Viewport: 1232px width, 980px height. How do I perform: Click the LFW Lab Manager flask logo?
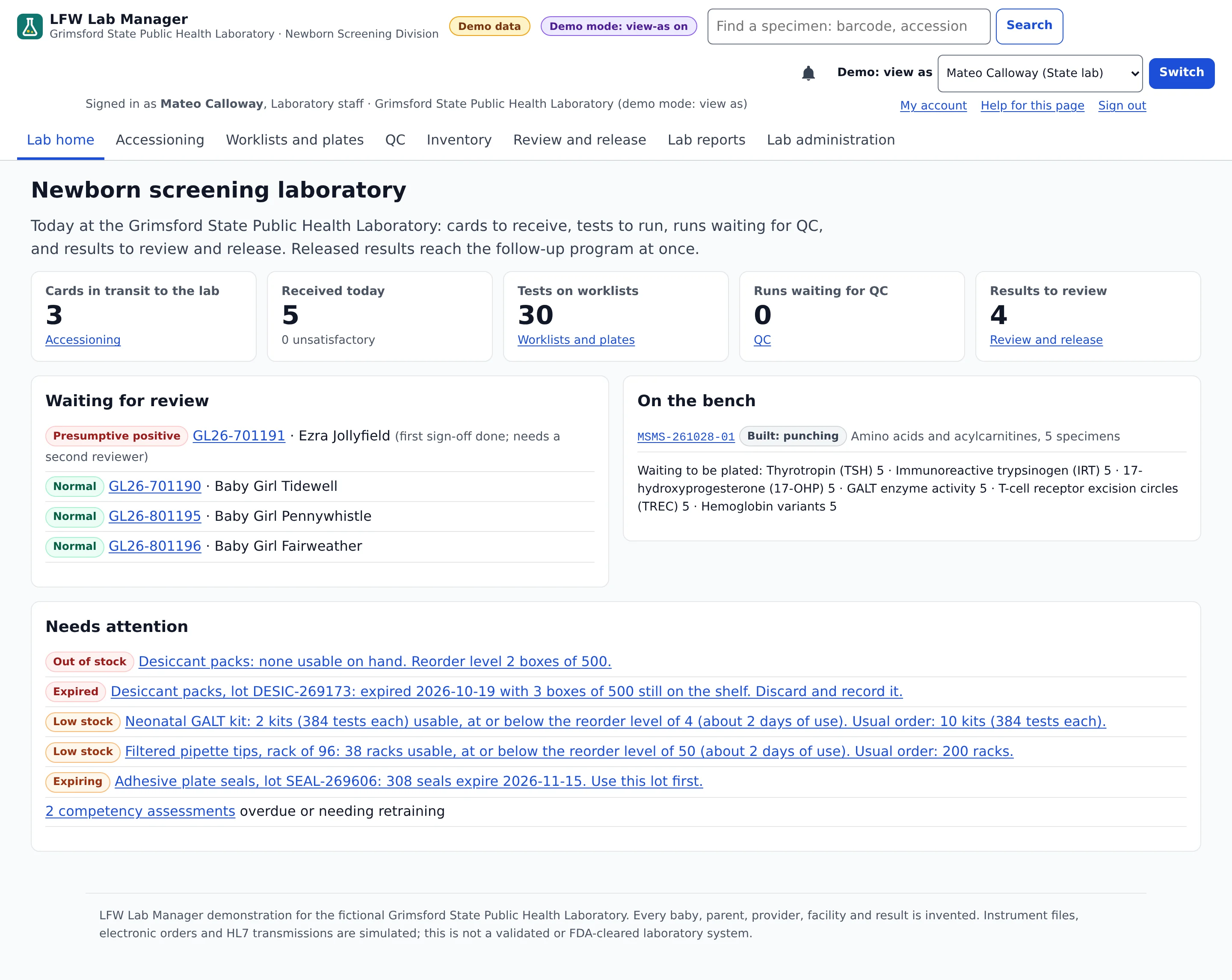(30, 26)
